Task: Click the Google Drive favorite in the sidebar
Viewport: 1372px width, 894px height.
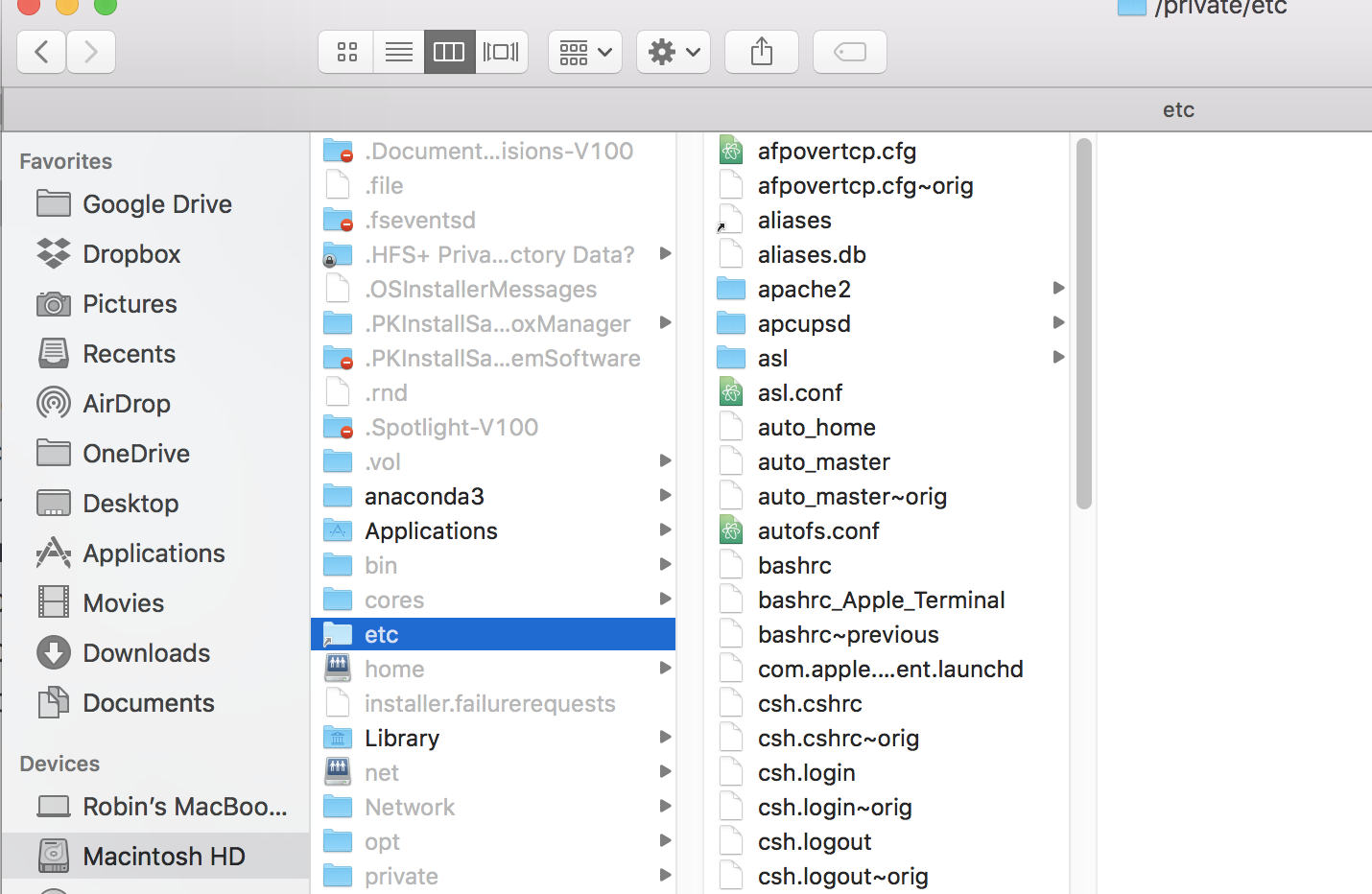Action: point(157,203)
